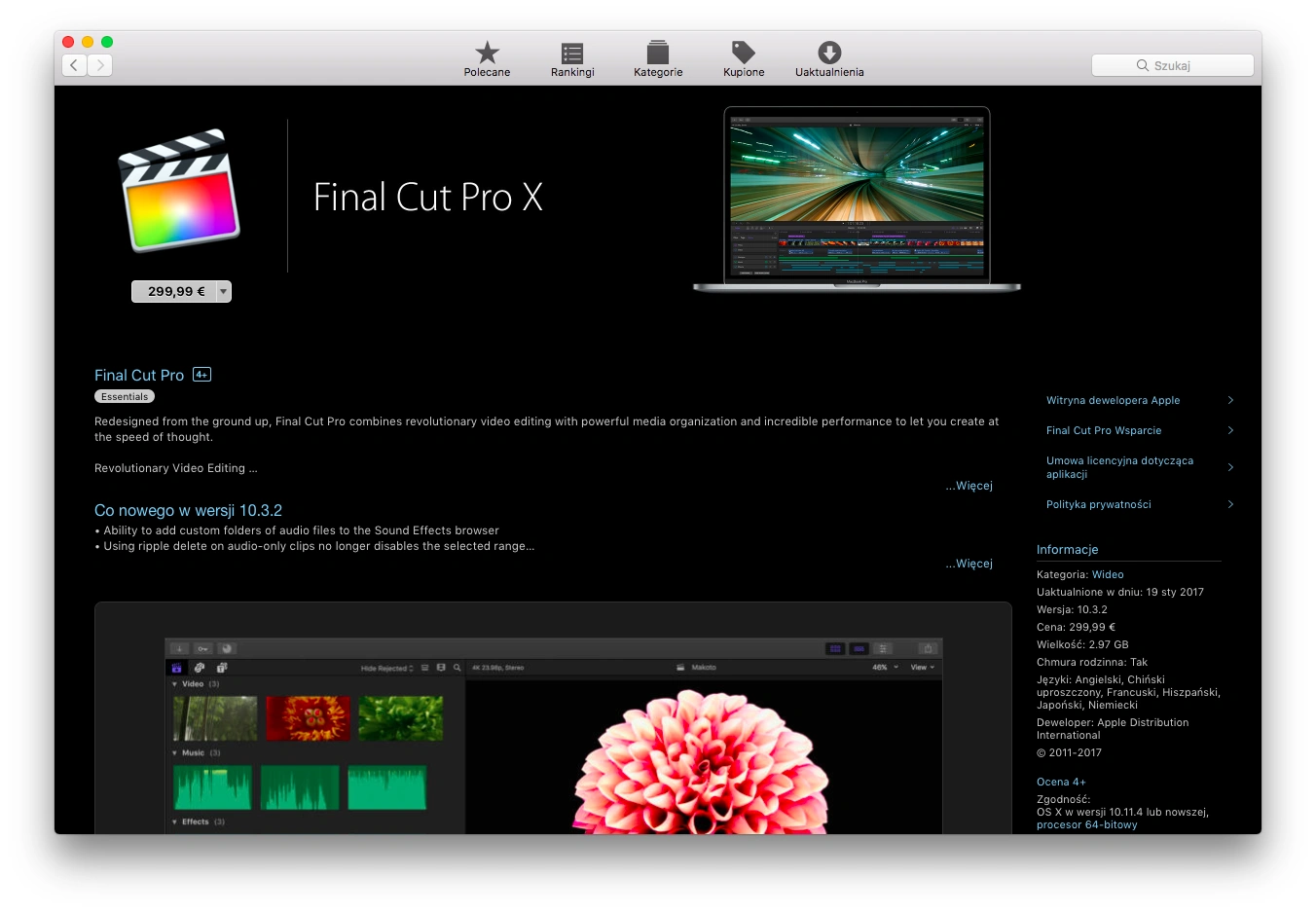The width and height of the screenshot is (1316, 912).
Task: Click chevron next to Umowa licencyjna
Action: 1230,467
